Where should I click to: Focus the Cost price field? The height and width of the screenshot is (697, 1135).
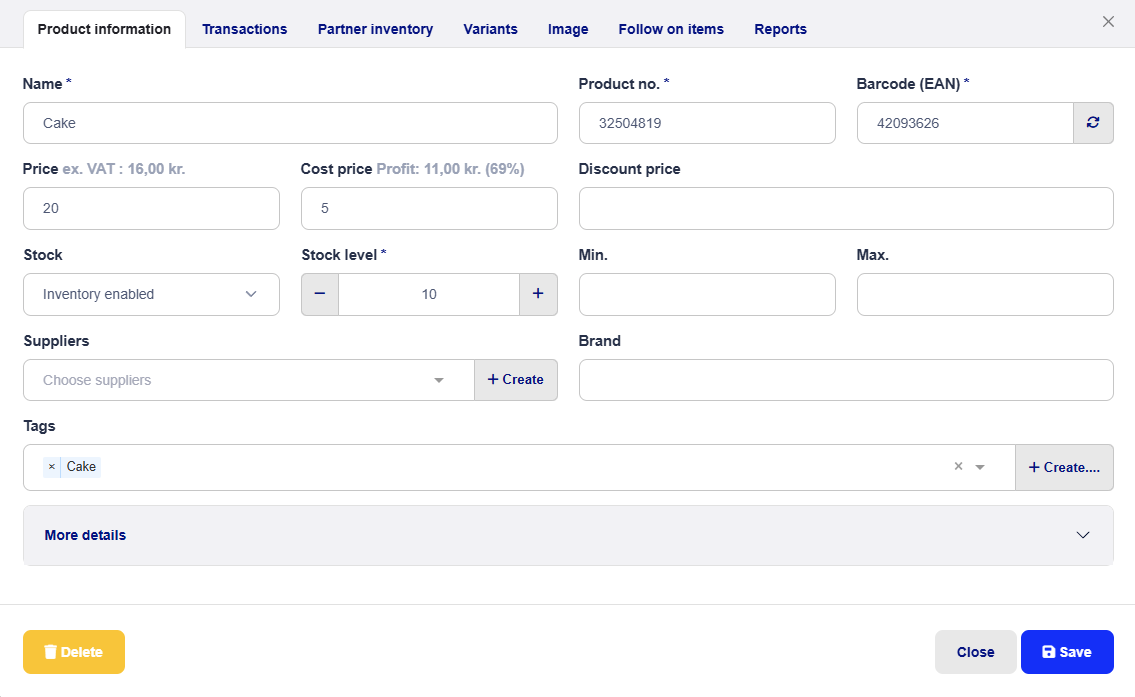coord(429,208)
